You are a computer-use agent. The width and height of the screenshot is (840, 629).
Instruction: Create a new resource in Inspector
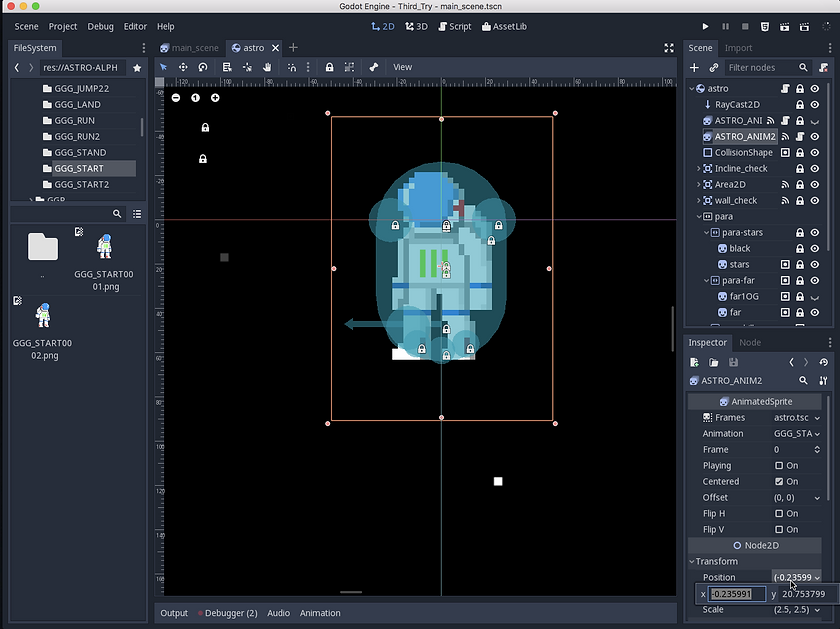pyautogui.click(x=694, y=363)
